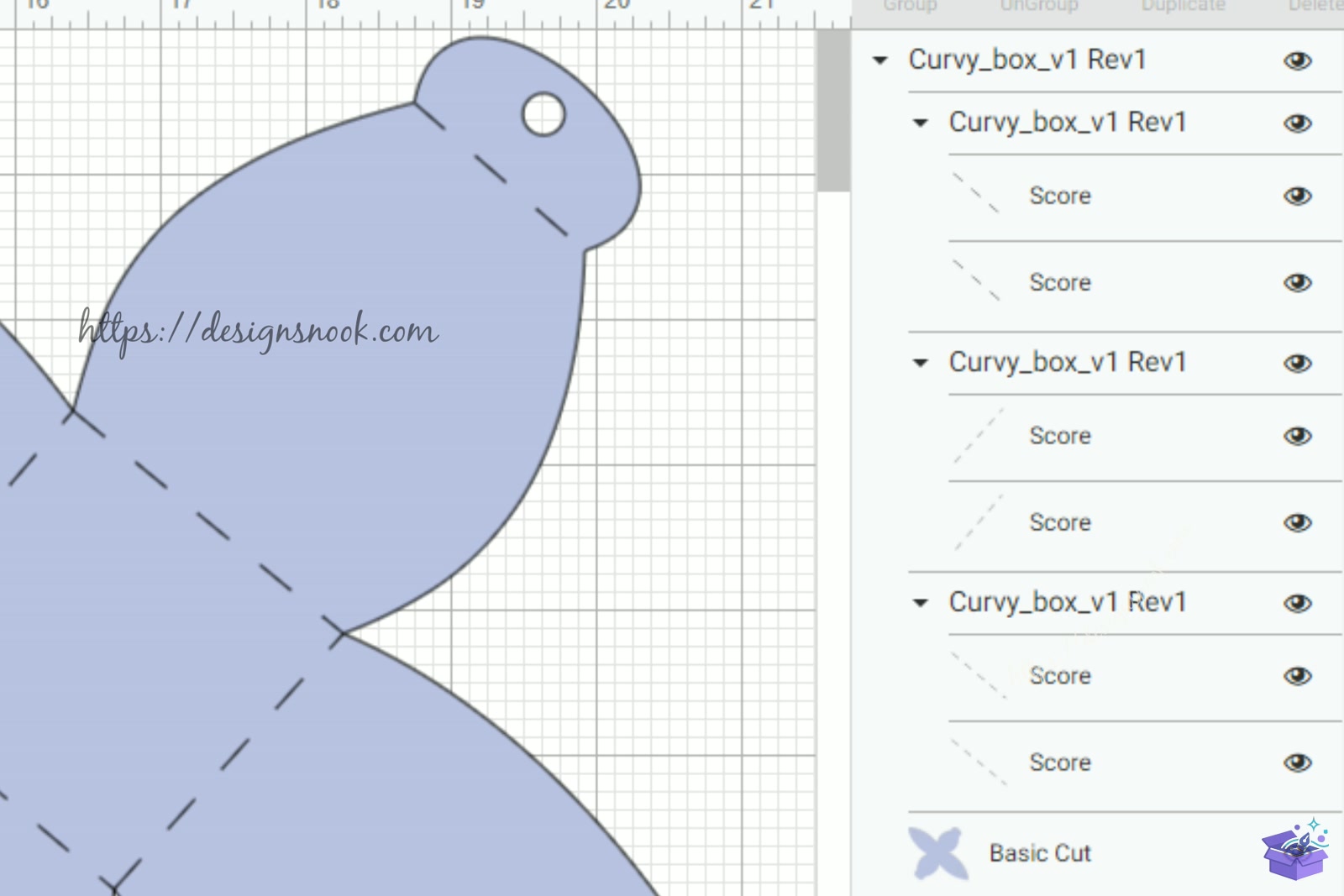Collapse the first nested Curvy_box_v1 Rev1 subgroup
The image size is (1344, 896).
921,123
